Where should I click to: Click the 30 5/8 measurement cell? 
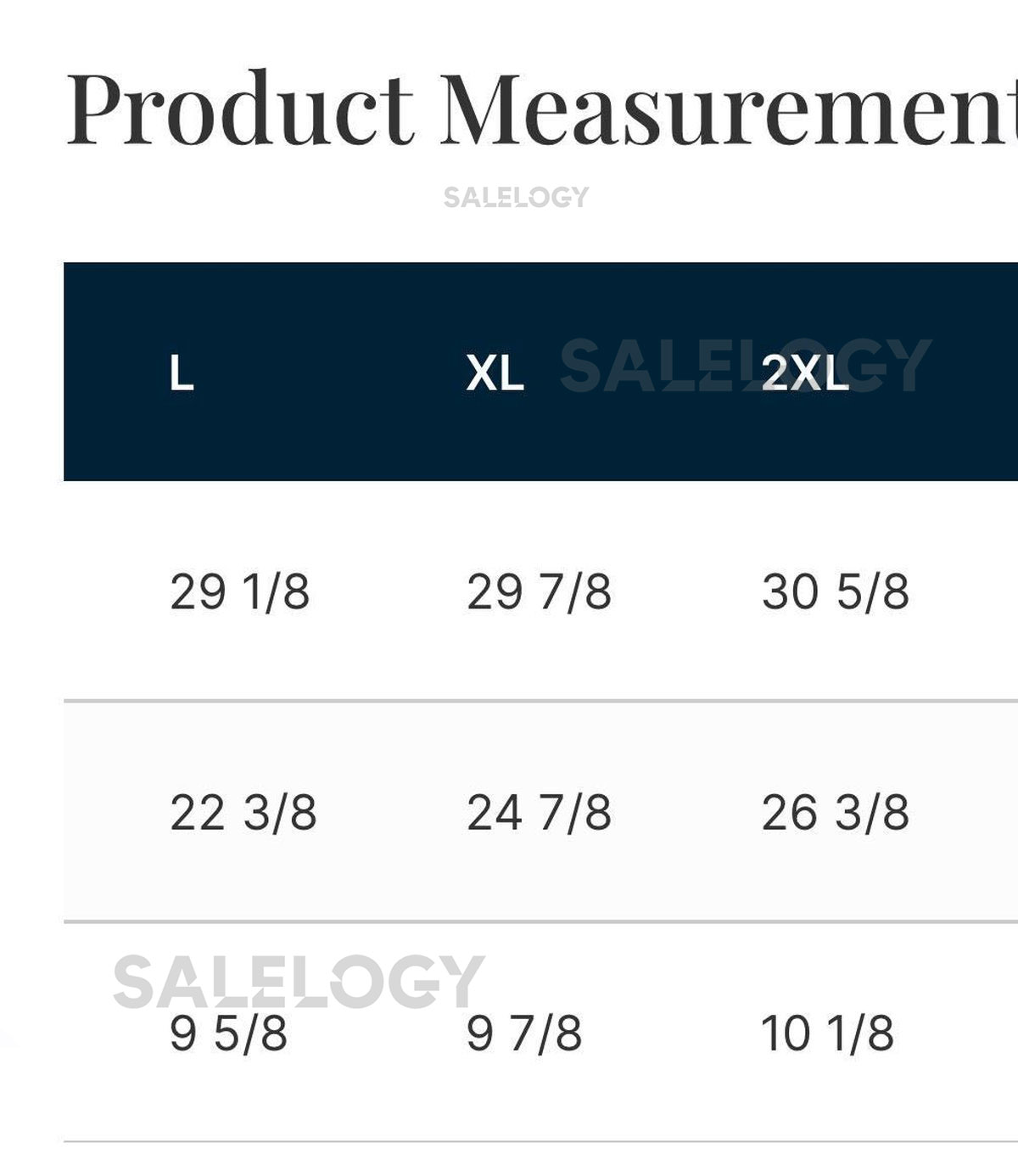click(836, 591)
